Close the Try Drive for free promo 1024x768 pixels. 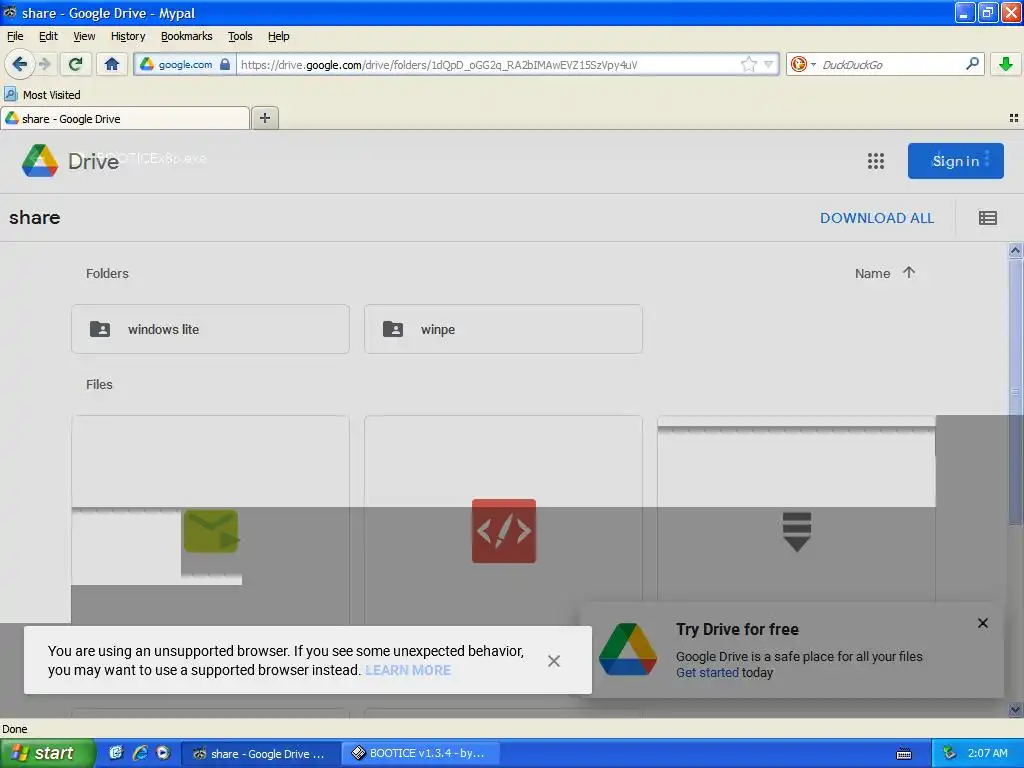click(x=982, y=623)
